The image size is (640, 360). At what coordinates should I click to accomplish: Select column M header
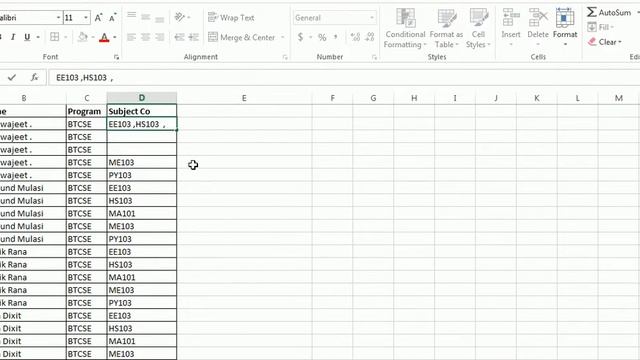pos(618,98)
